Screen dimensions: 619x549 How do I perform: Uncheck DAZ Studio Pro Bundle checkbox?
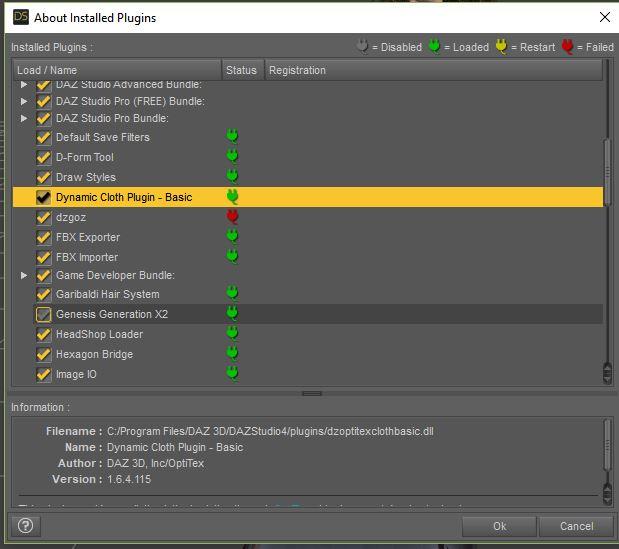43,118
